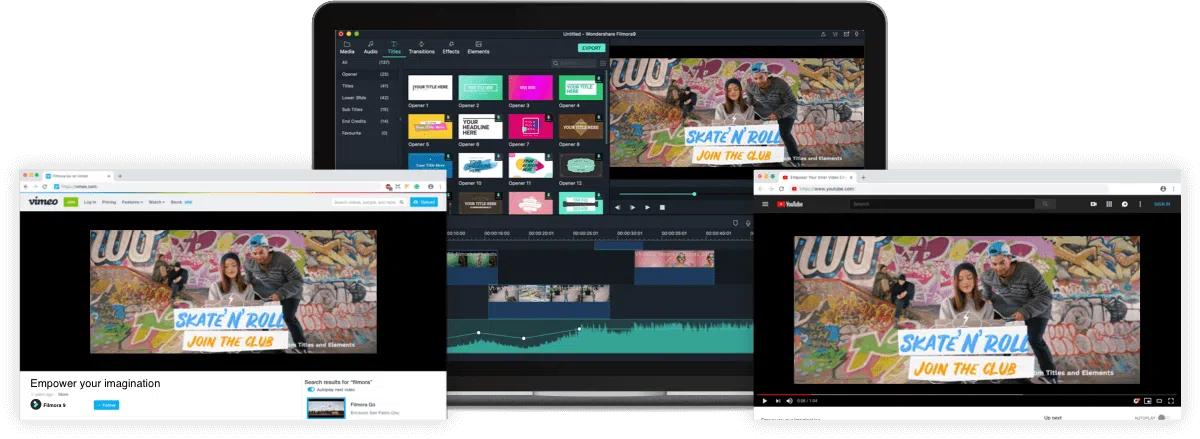Click the Filmora preview step-forward button

[x=632, y=207]
